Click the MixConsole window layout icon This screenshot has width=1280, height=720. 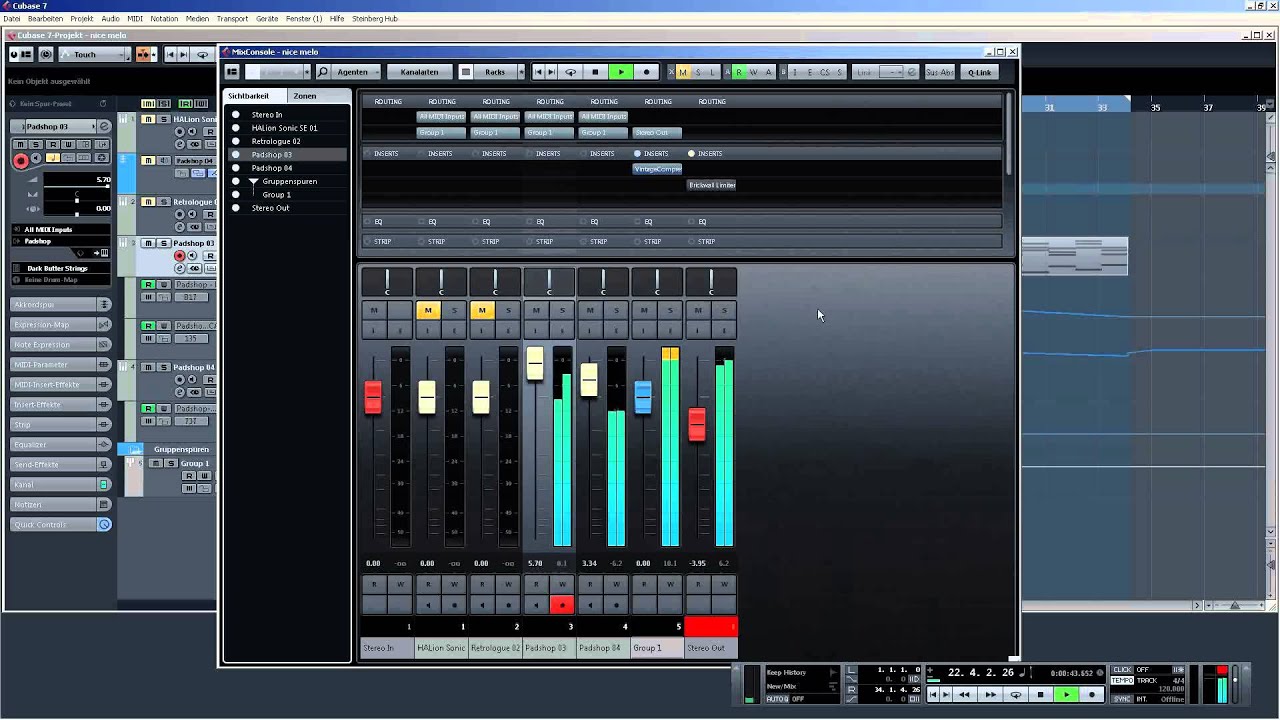coord(232,72)
